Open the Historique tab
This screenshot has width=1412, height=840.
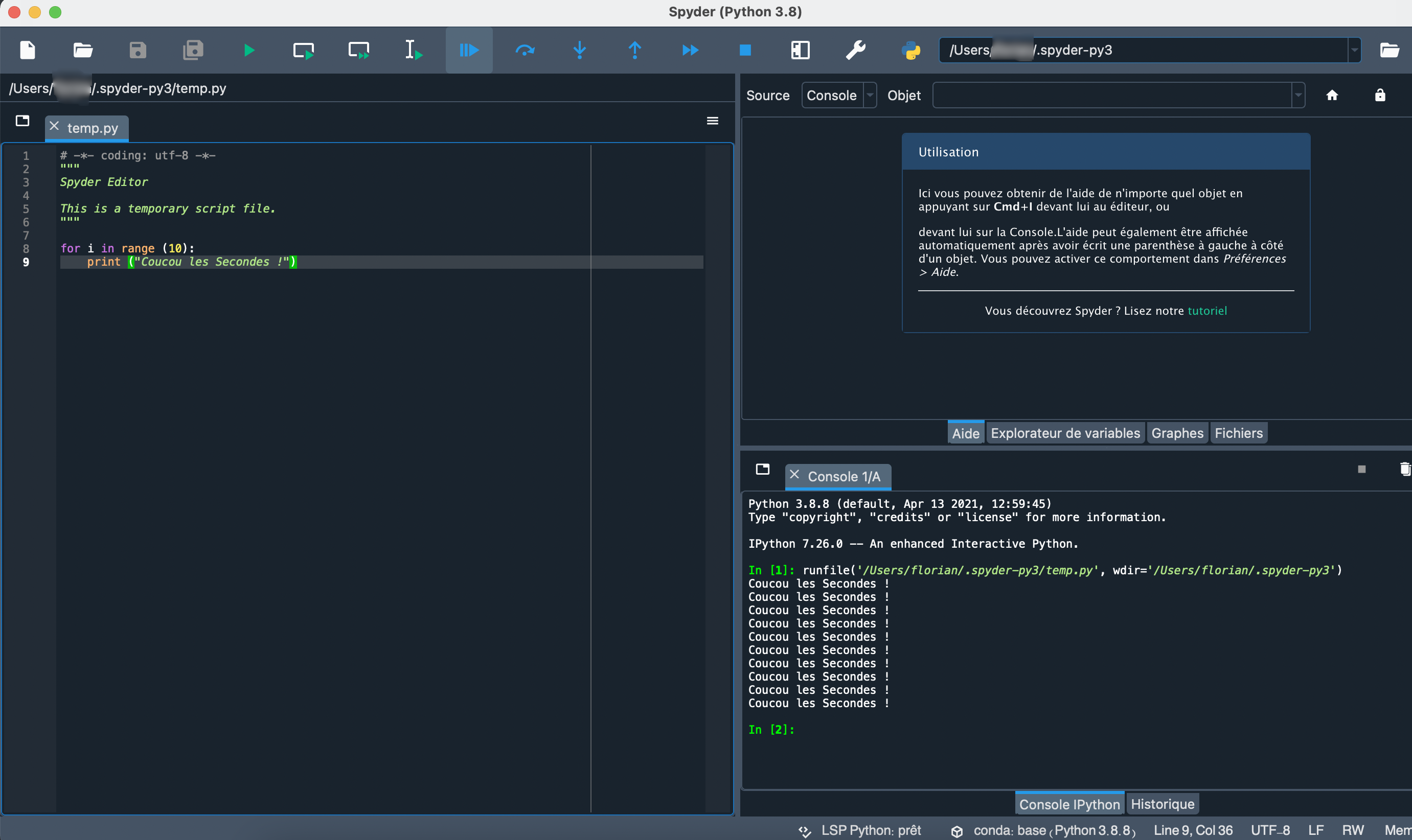(1162, 803)
